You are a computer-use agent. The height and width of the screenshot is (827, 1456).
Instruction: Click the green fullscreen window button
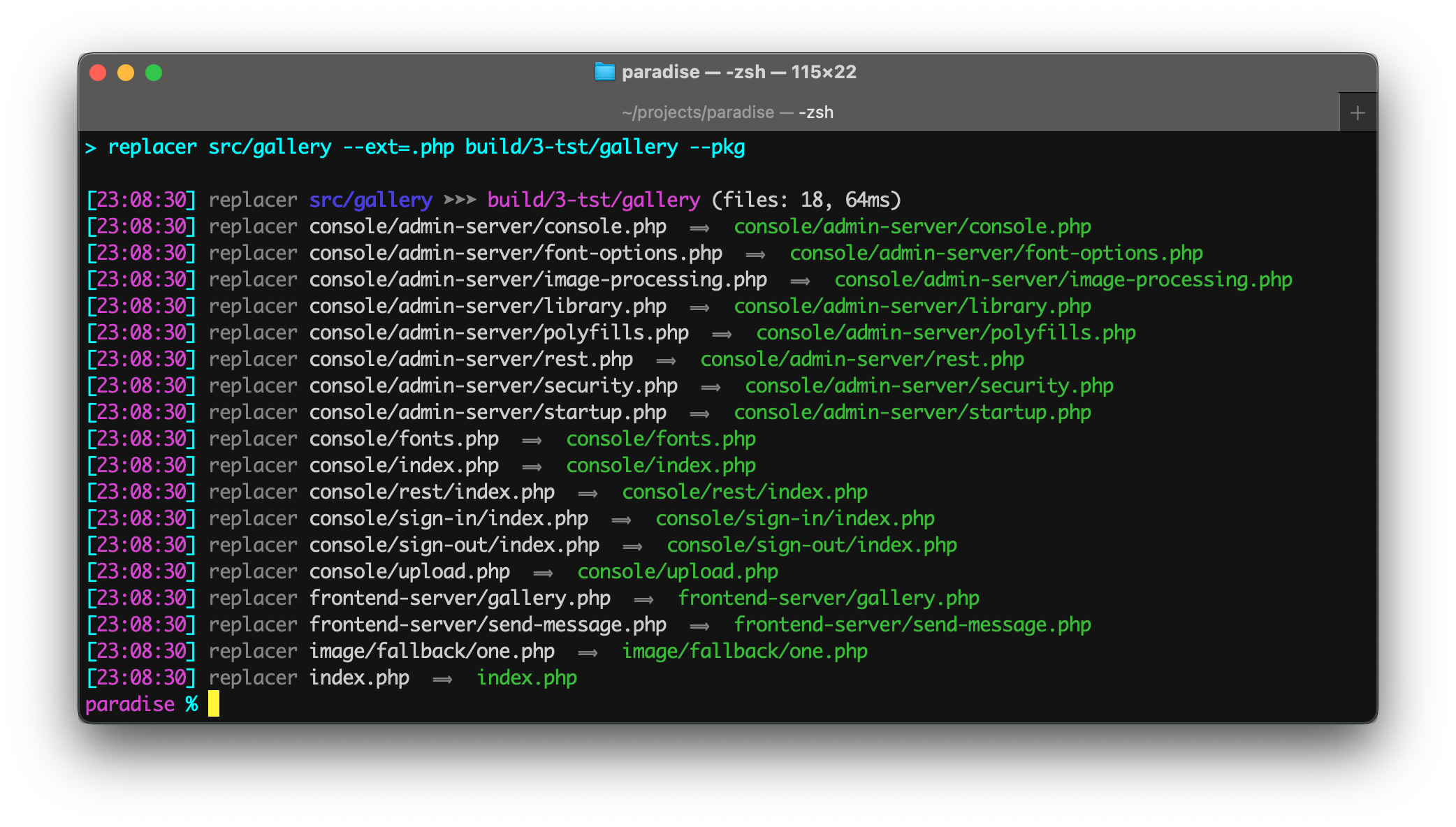pos(154,73)
